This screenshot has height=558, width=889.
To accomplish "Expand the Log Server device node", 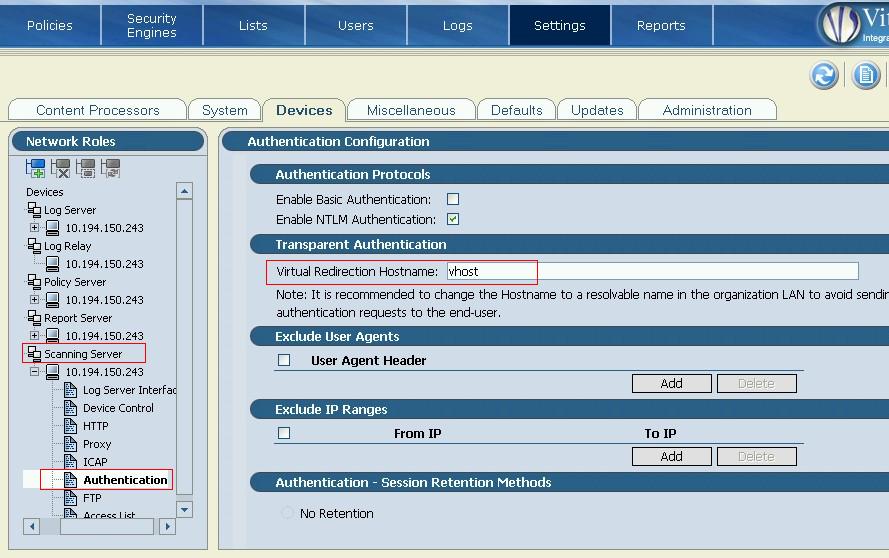I will [34, 228].
